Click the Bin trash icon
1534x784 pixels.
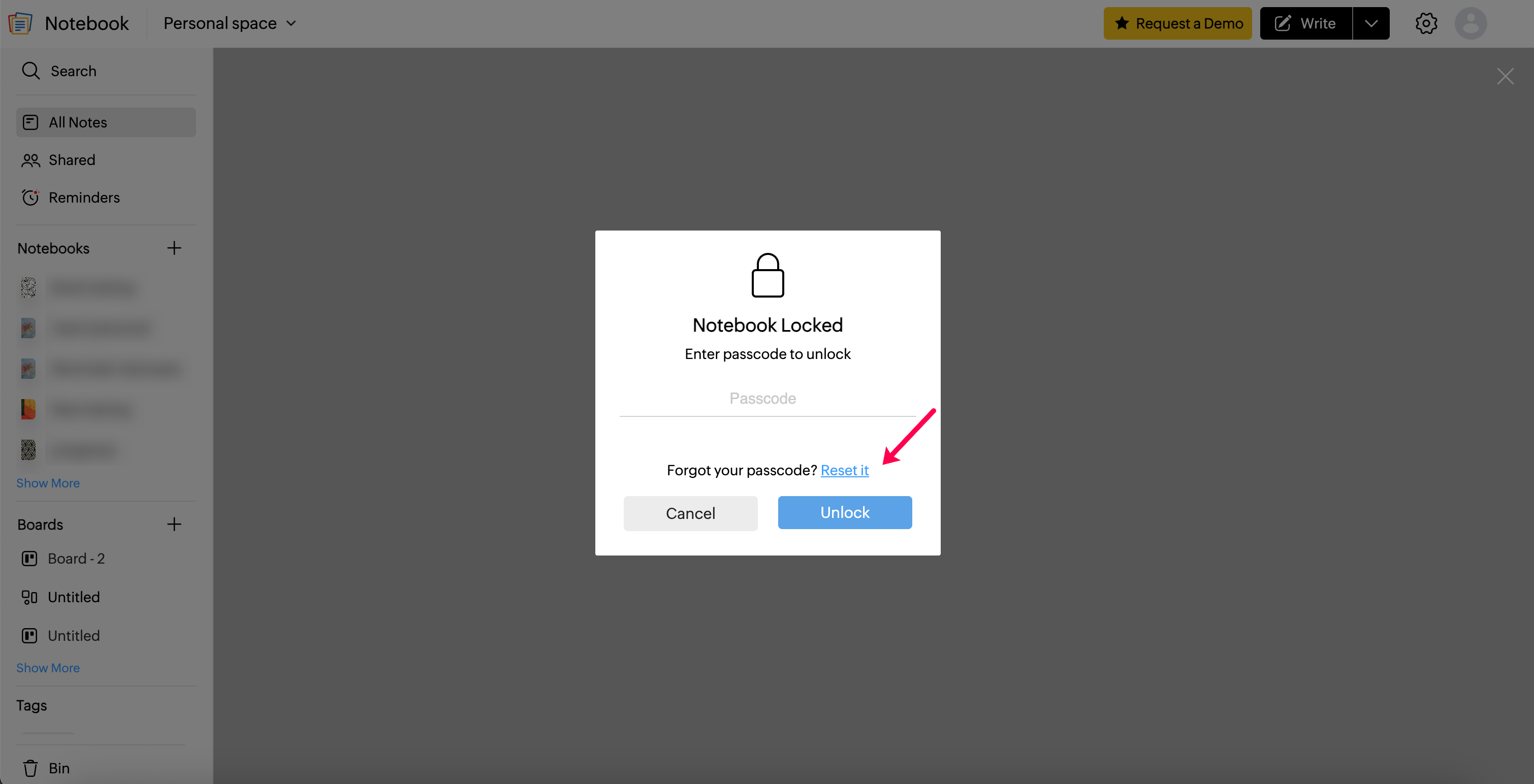point(30,768)
